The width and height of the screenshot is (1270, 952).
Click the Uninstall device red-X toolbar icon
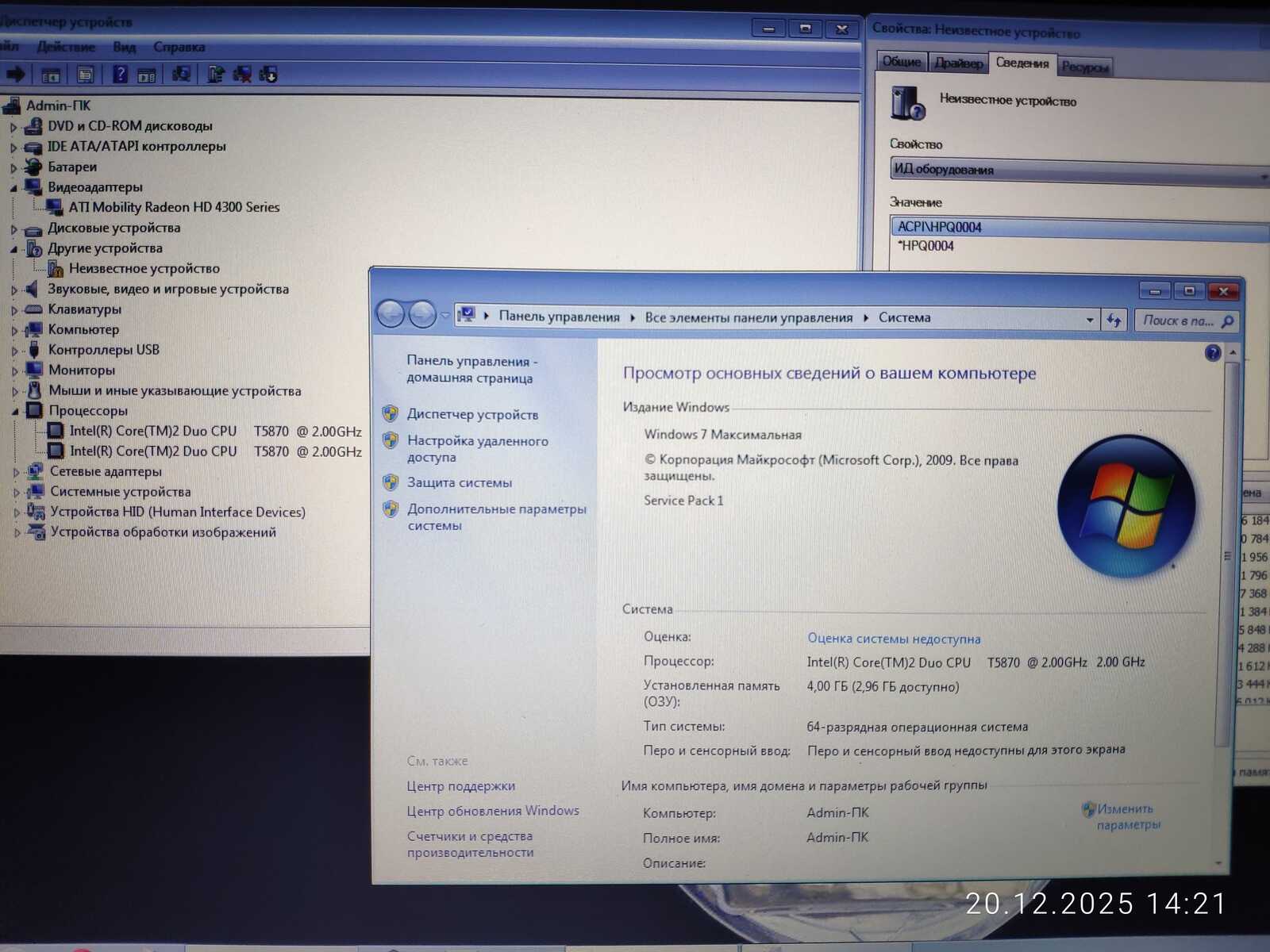click(242, 75)
